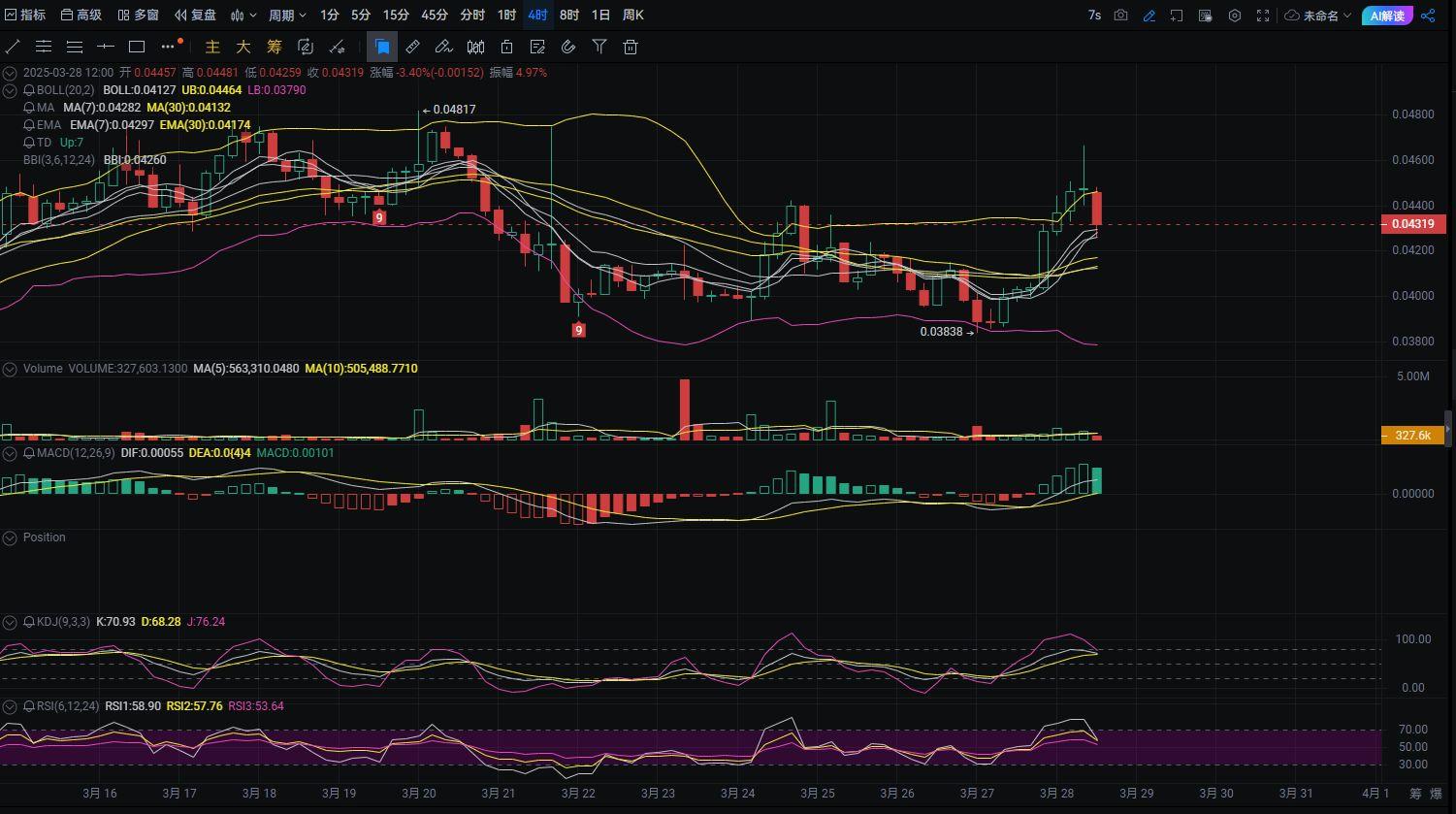
Task: Toggle the 筹 chip distribution indicator
Action: tap(275, 47)
